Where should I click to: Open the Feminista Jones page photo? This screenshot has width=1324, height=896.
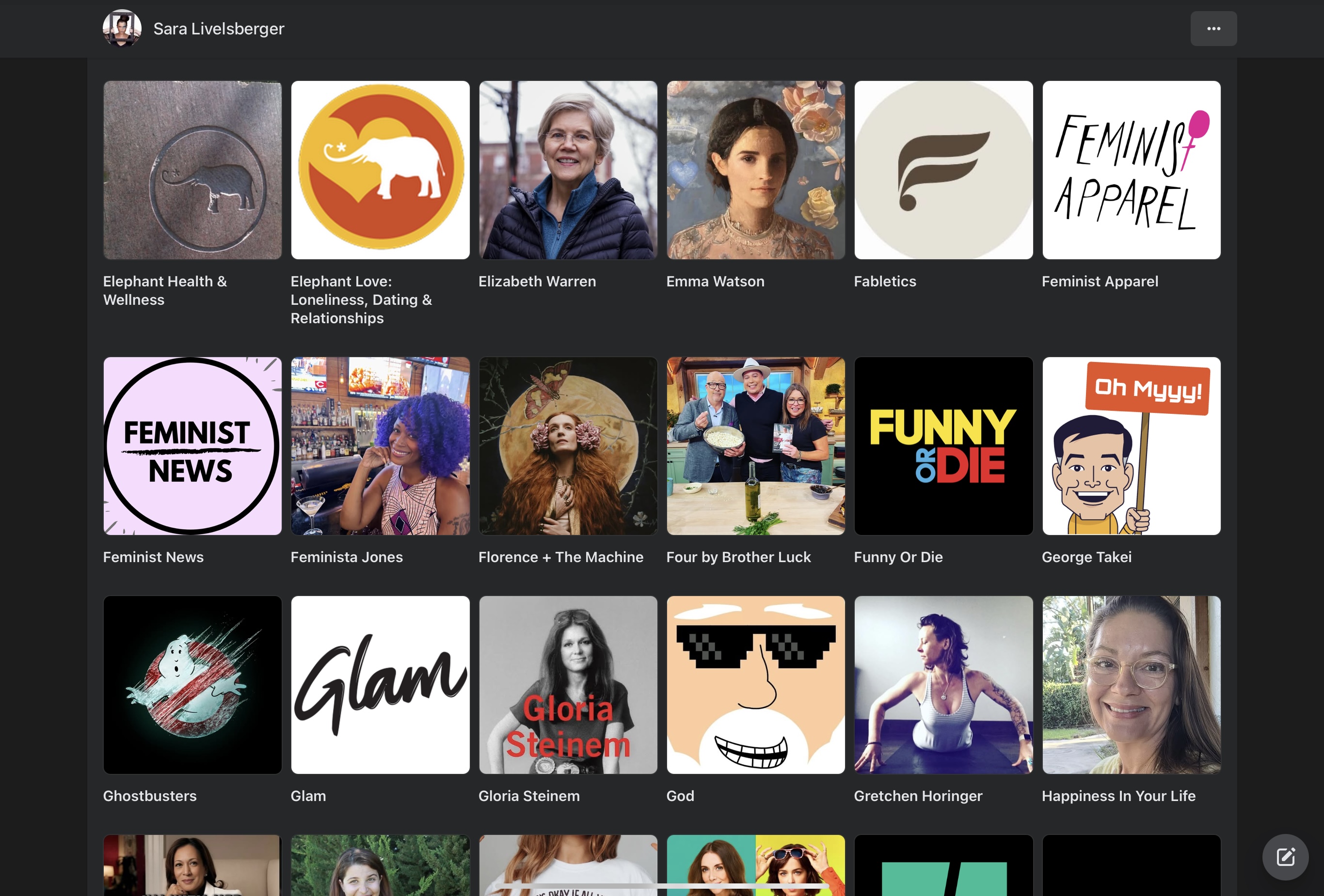(380, 446)
